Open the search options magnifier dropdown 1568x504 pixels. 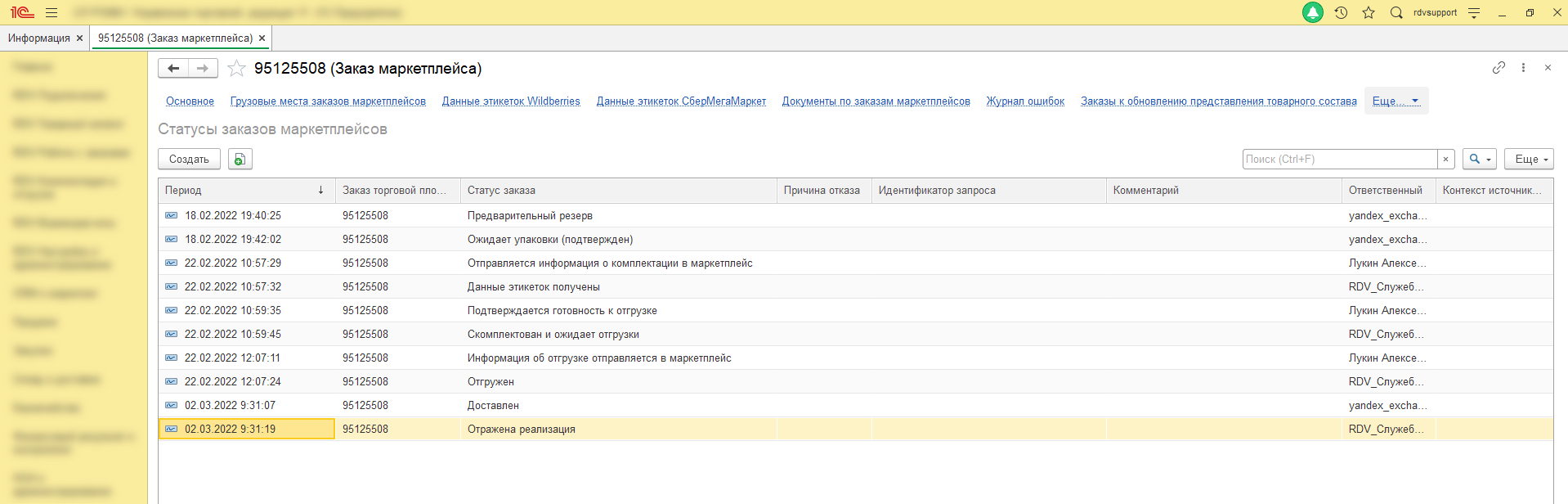(1479, 160)
